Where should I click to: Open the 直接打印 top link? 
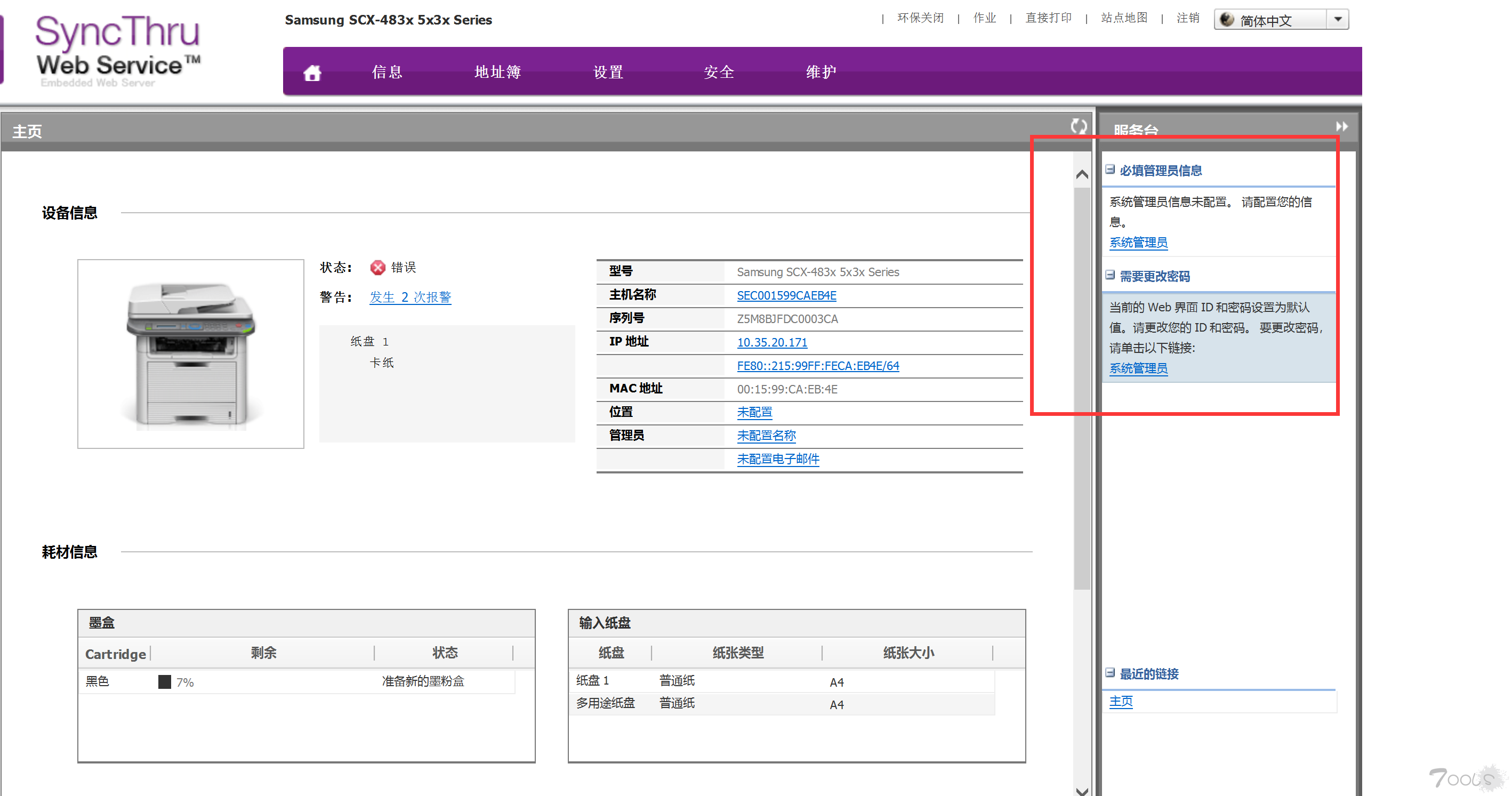coord(1048,18)
